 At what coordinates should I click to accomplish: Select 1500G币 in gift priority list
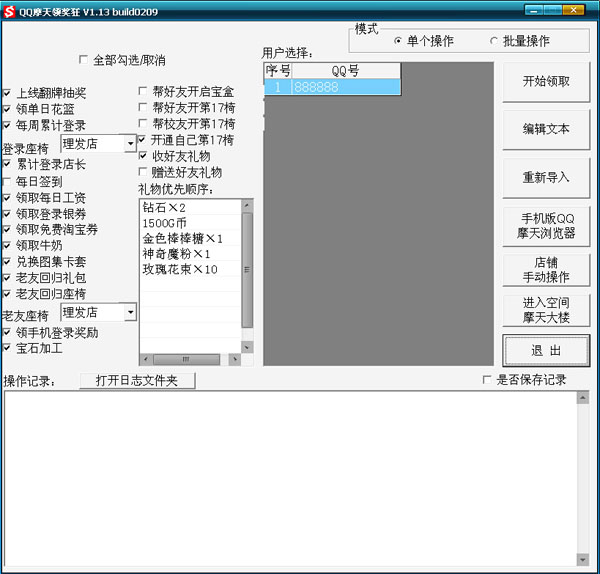point(191,223)
